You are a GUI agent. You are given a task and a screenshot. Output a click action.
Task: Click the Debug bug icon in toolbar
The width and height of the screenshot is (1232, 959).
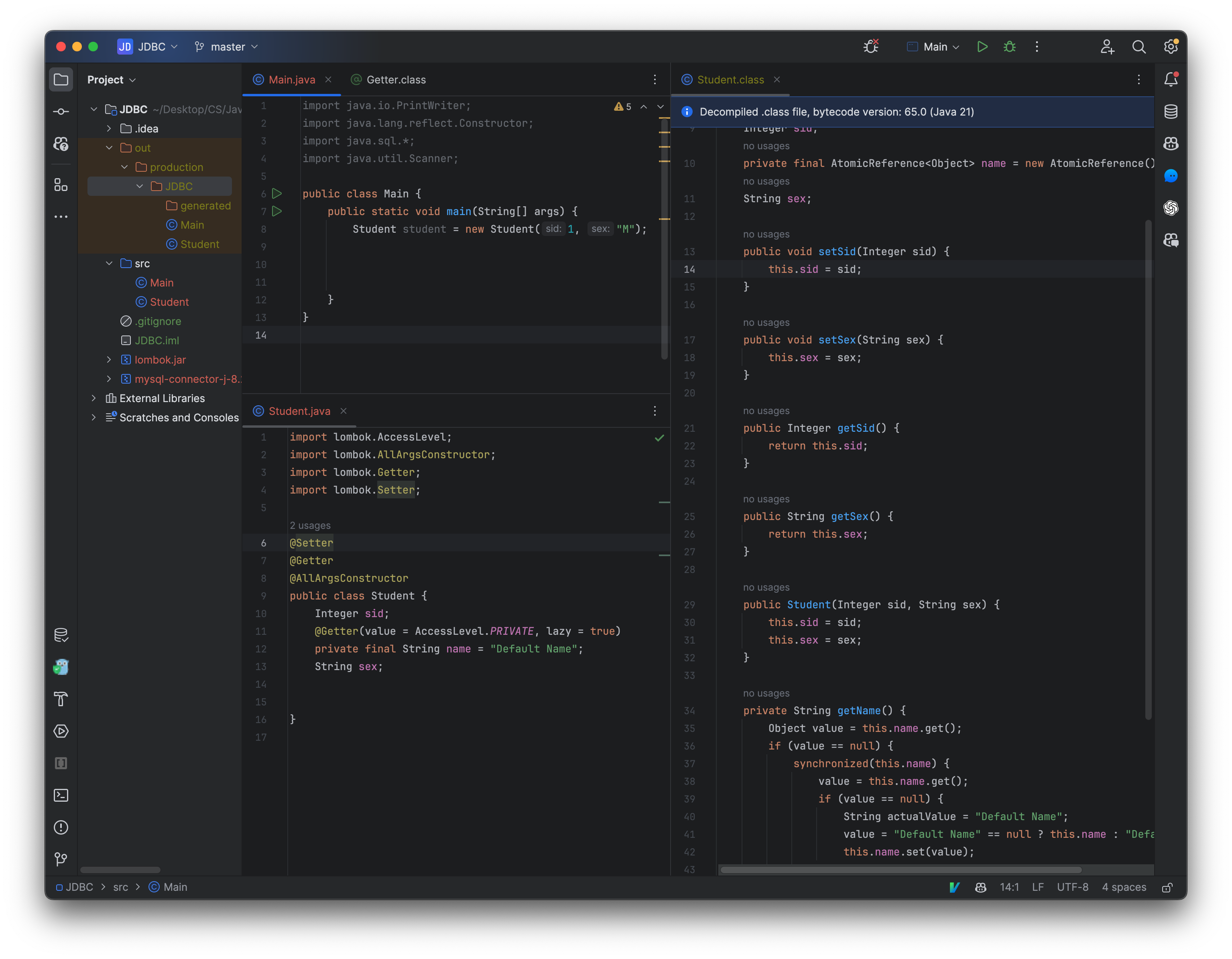1009,47
